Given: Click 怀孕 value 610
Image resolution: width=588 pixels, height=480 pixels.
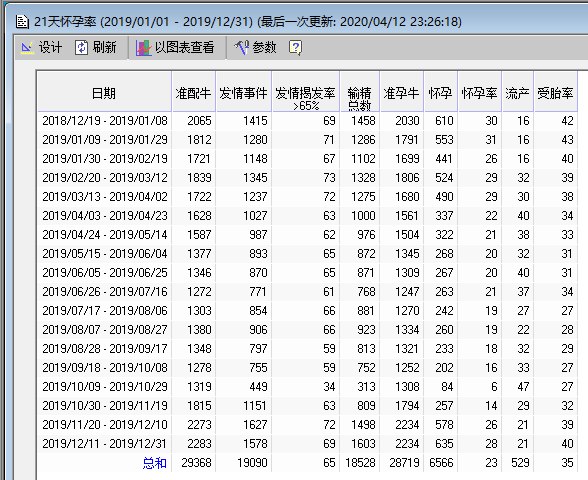Looking at the screenshot, I should coord(444,121).
